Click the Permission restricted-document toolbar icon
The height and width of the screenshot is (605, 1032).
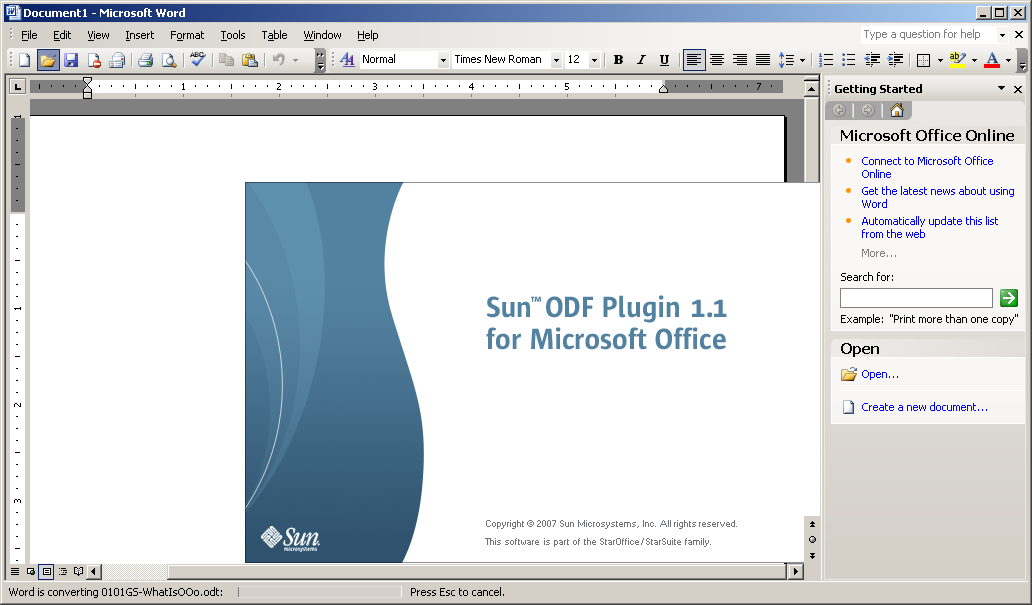(94, 60)
